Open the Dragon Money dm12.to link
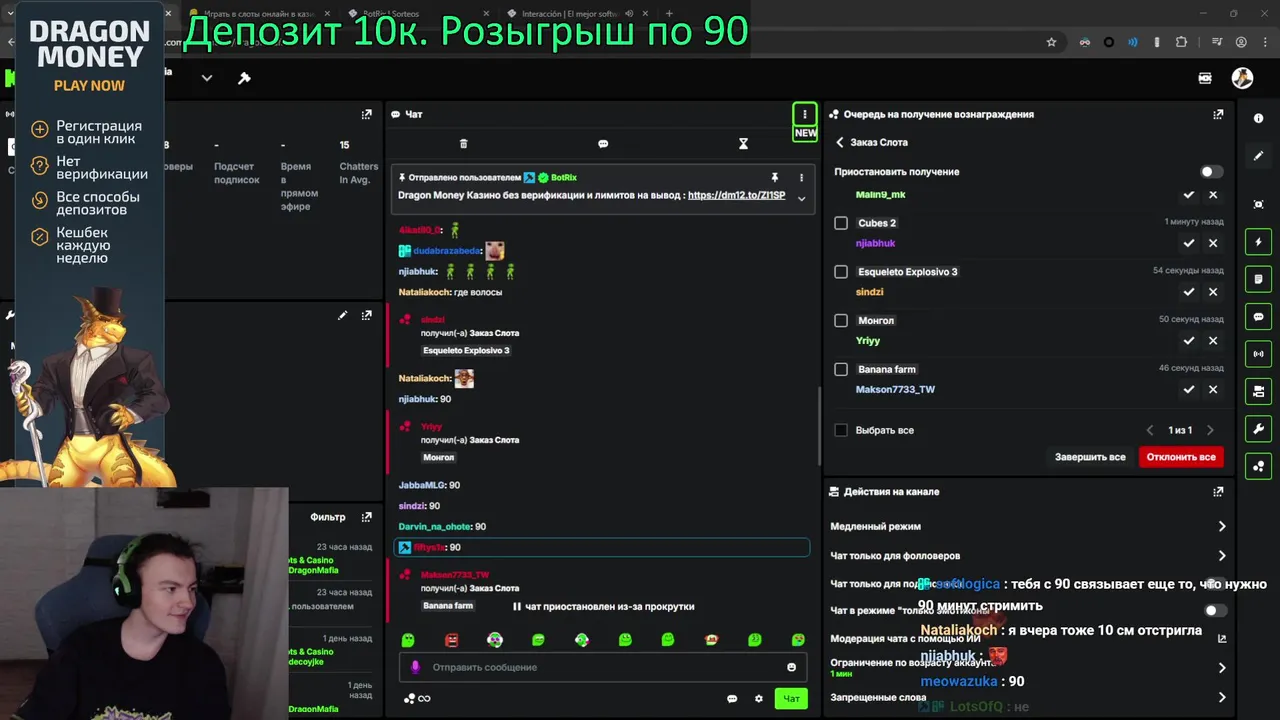The height and width of the screenshot is (720, 1280). pyautogui.click(x=736, y=195)
